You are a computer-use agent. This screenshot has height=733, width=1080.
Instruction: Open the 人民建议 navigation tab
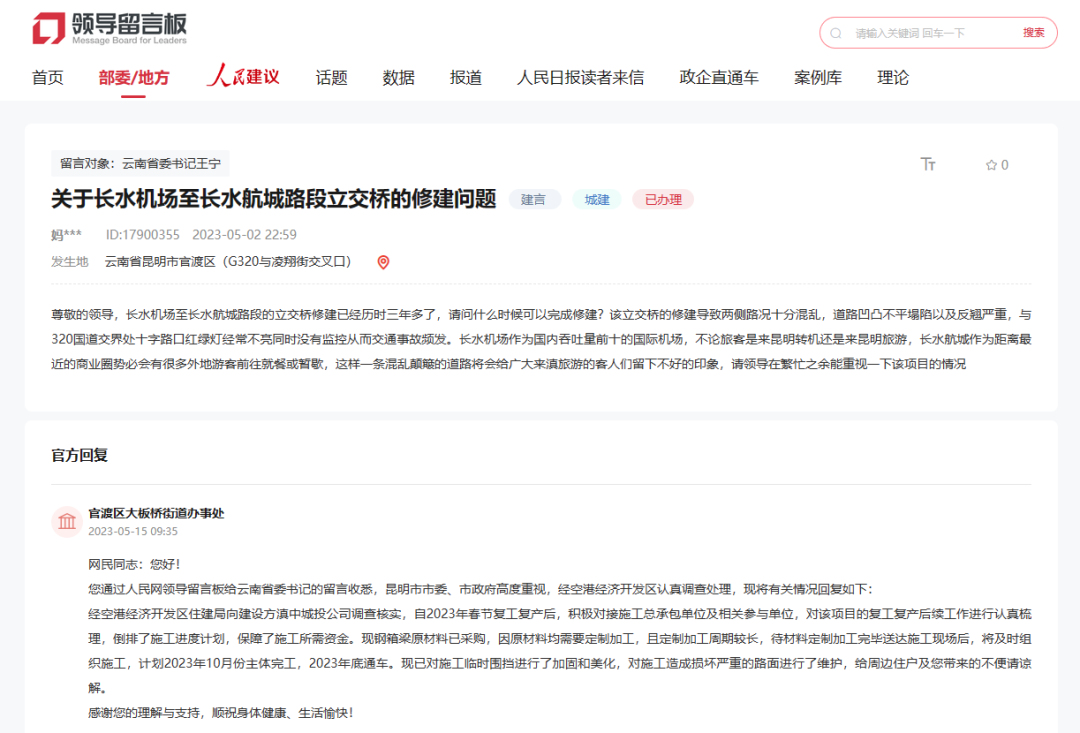[243, 76]
